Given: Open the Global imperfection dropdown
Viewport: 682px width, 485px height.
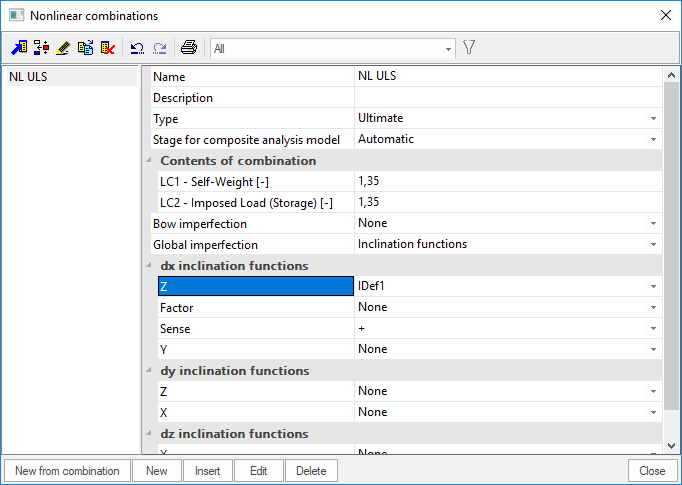Looking at the screenshot, I should click(653, 245).
